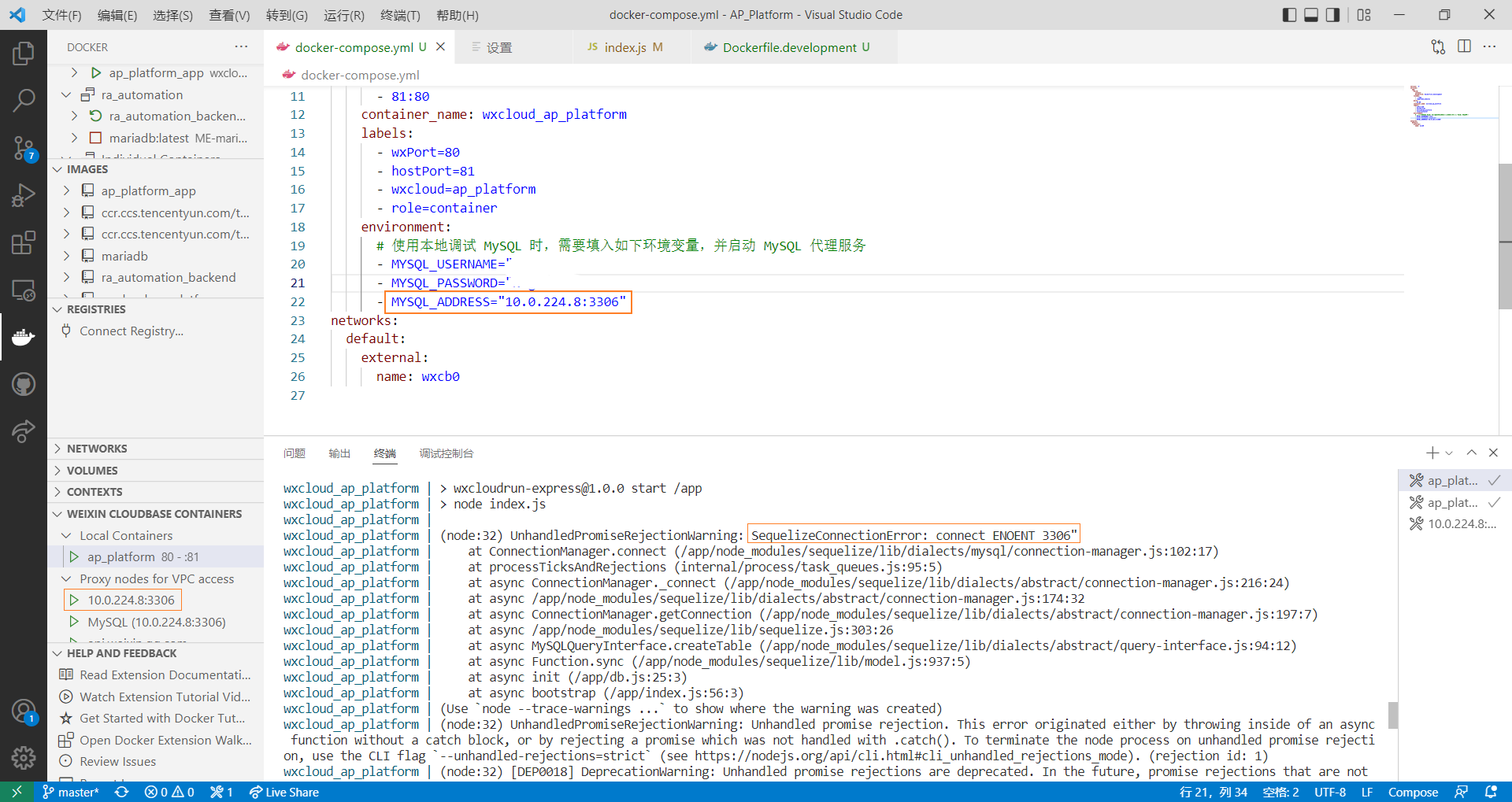
Task: Select ap_platform 80 - :81 local container
Action: pos(156,556)
